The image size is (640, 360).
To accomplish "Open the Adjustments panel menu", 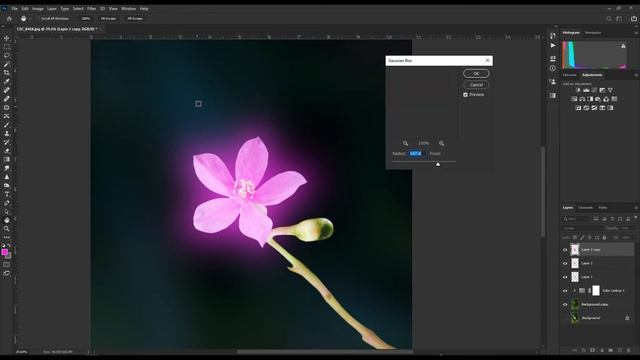I will 636,75.
